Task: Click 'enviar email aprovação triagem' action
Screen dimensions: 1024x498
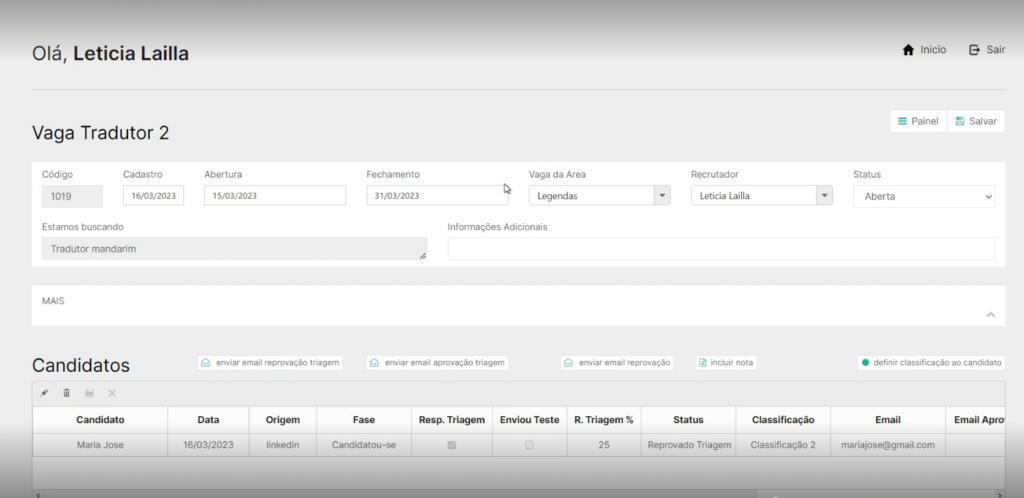Action: (437, 362)
